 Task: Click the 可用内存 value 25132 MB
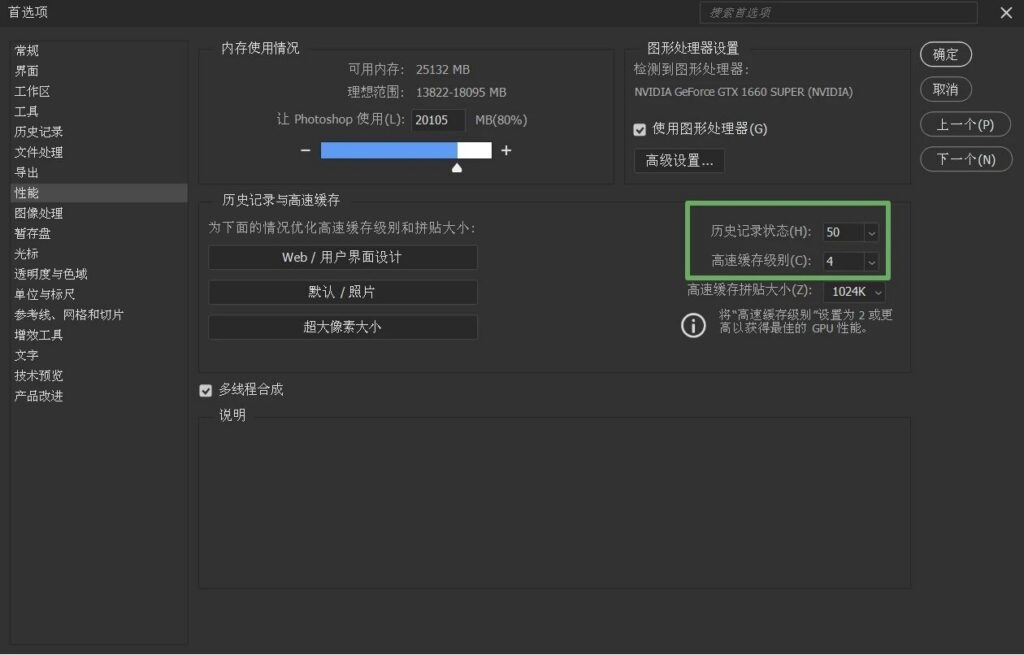[x=443, y=69]
